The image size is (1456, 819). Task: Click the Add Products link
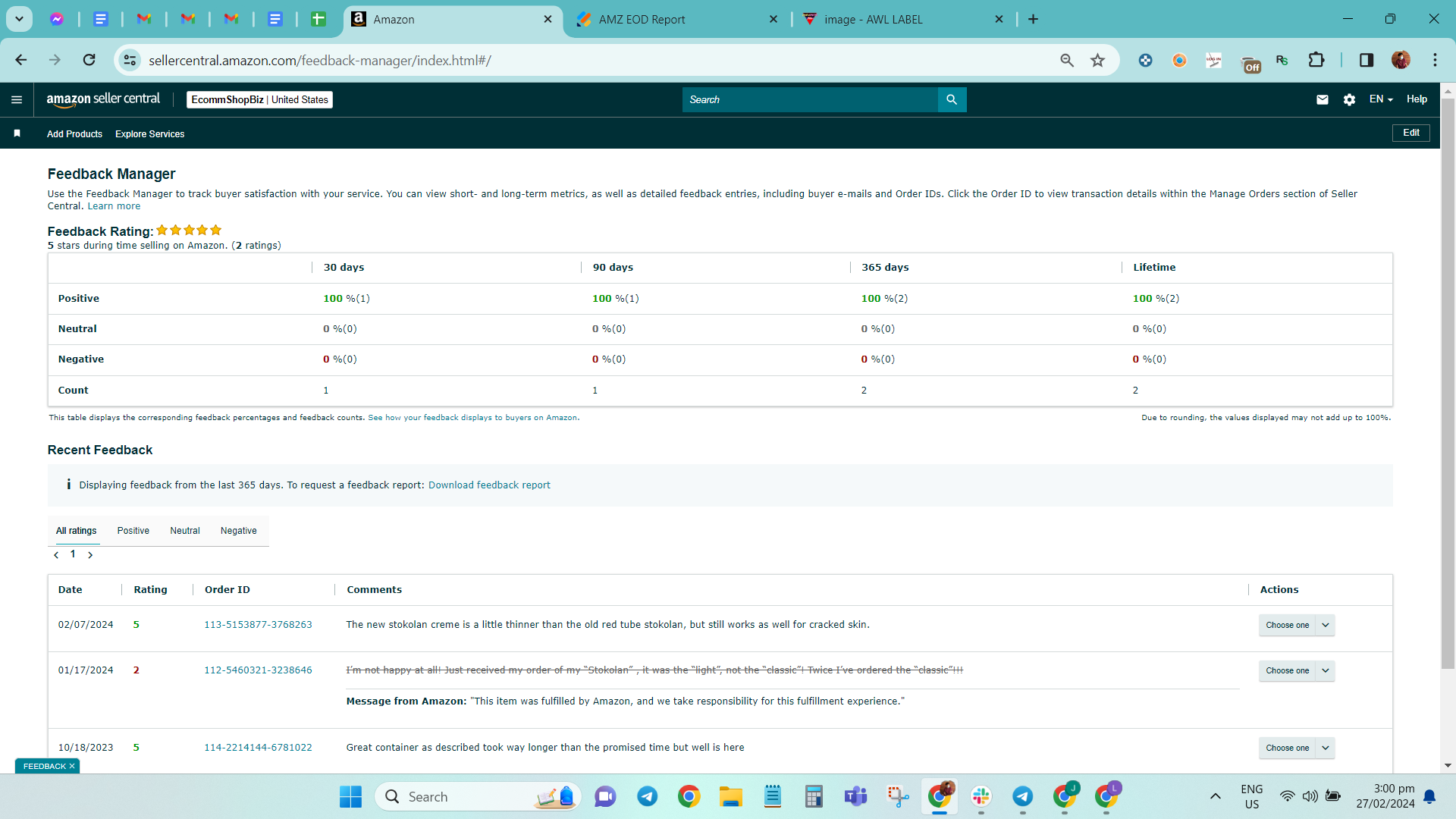click(x=74, y=133)
